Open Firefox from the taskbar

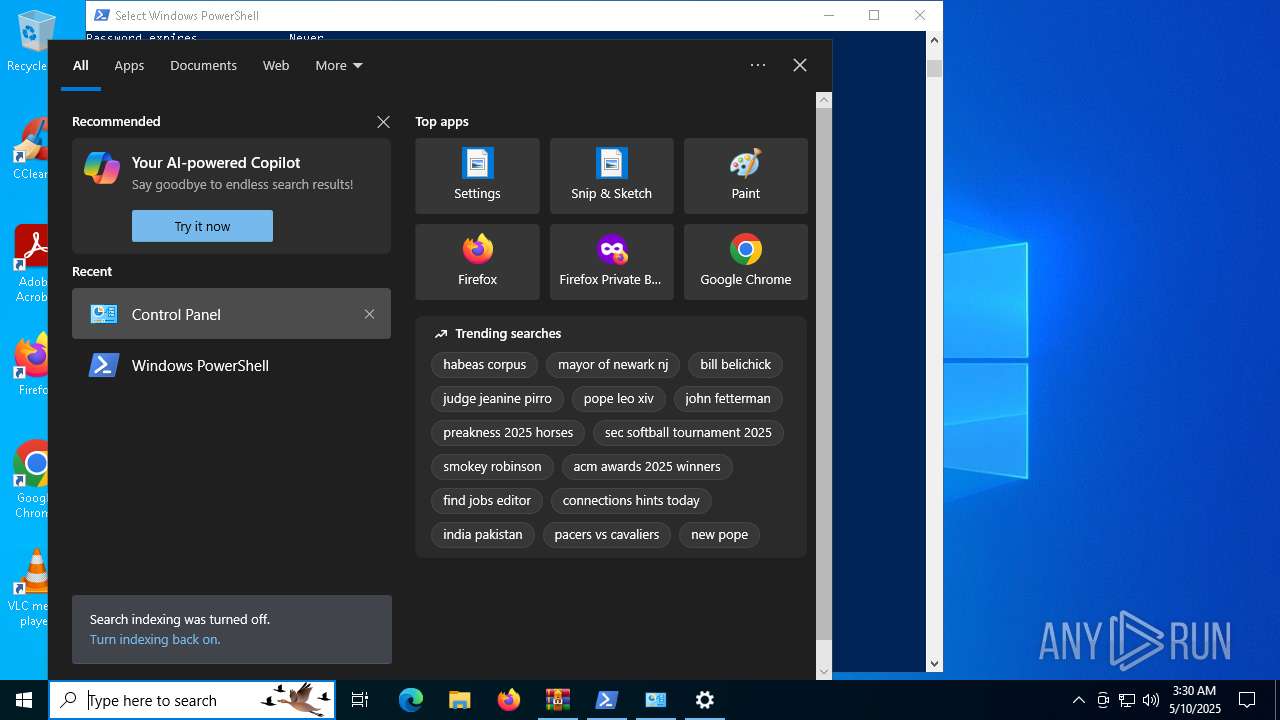click(x=509, y=700)
